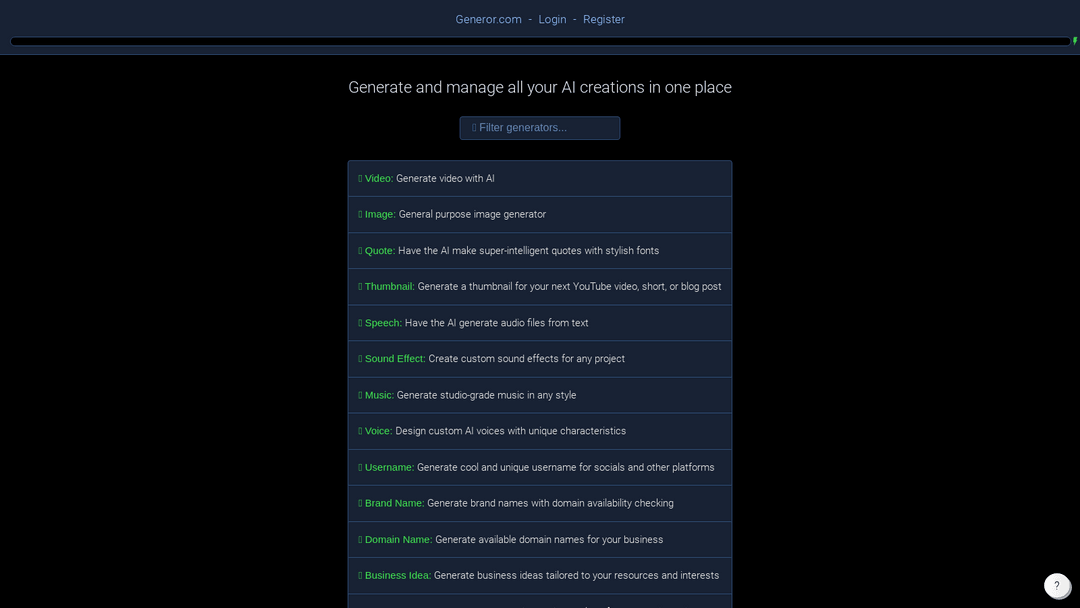This screenshot has width=1080, height=608.
Task: Open the Domain Name generator
Action: pos(540,539)
